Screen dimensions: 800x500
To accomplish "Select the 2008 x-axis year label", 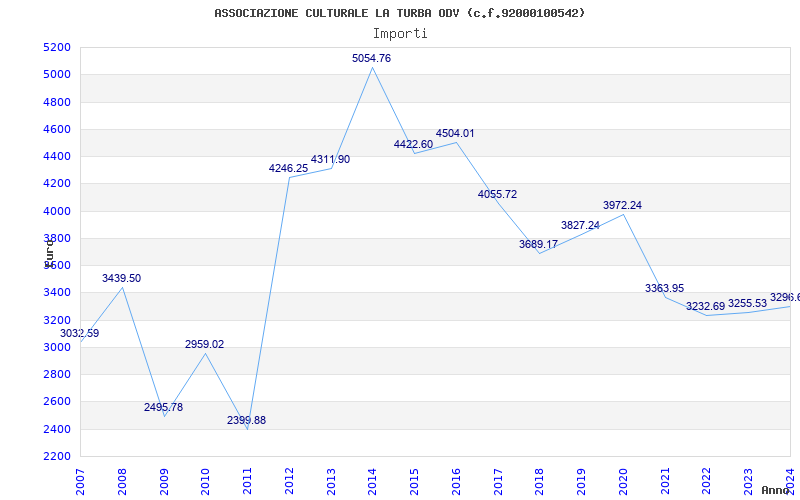I will pos(122,482).
